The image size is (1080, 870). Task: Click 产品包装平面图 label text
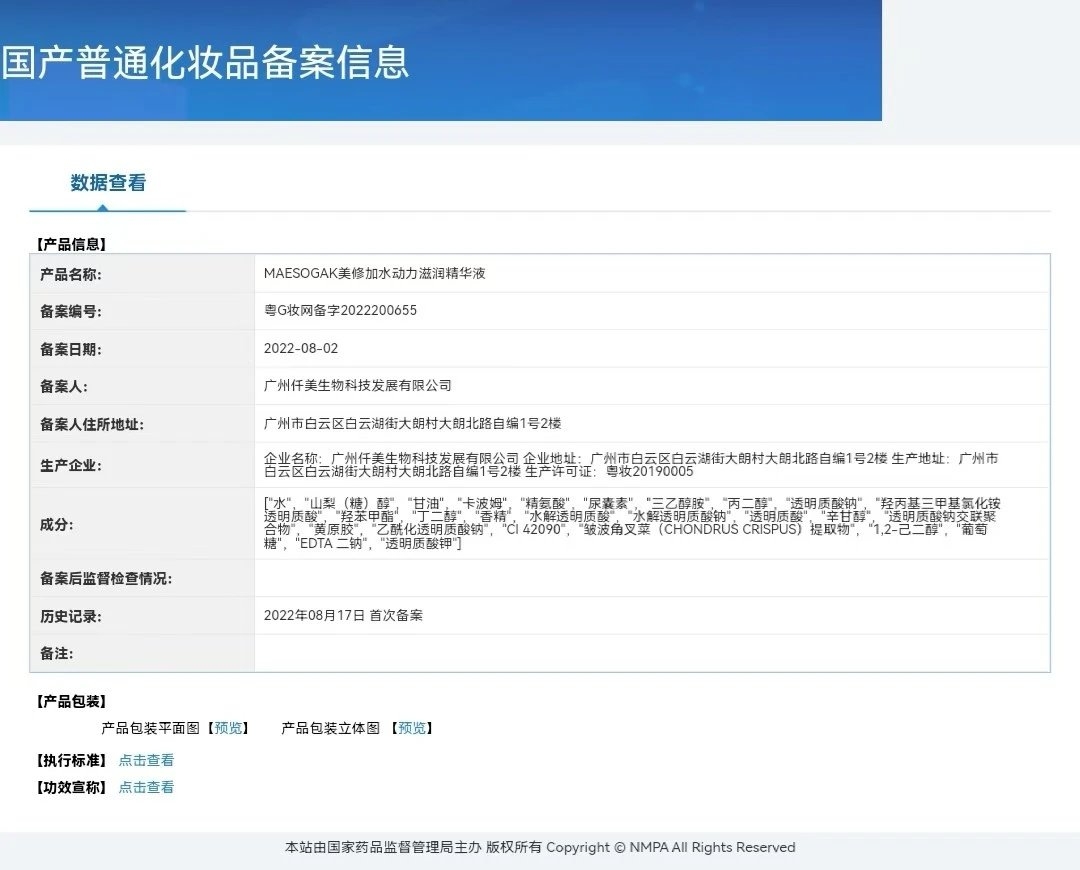(x=150, y=728)
